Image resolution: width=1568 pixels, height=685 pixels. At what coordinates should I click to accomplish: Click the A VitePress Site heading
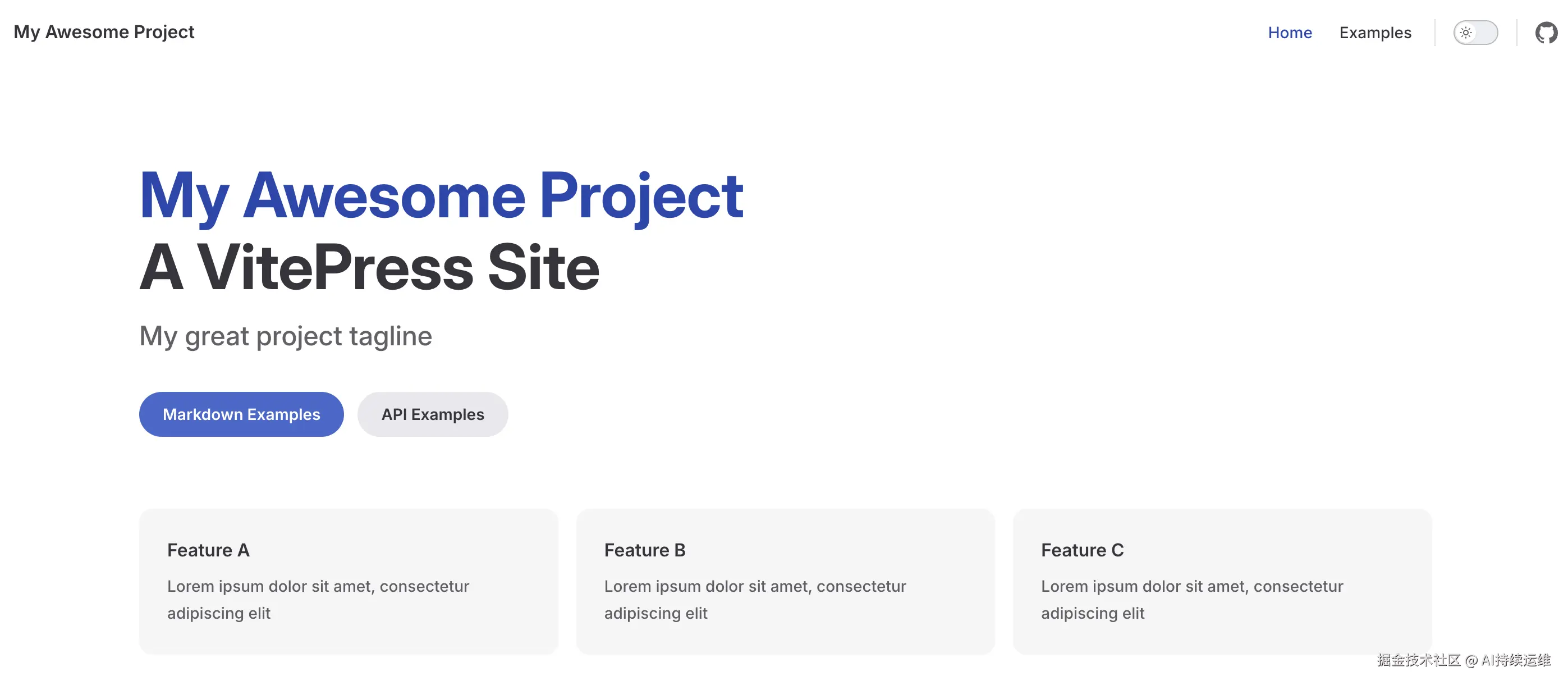click(369, 267)
